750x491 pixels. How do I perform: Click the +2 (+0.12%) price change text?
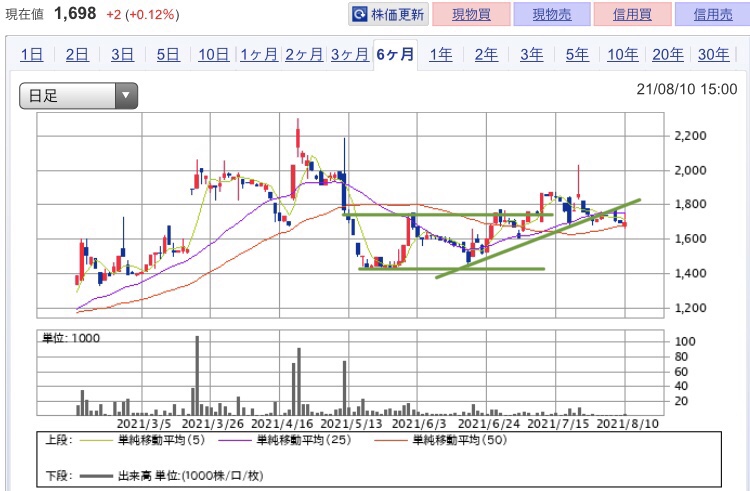143,14
